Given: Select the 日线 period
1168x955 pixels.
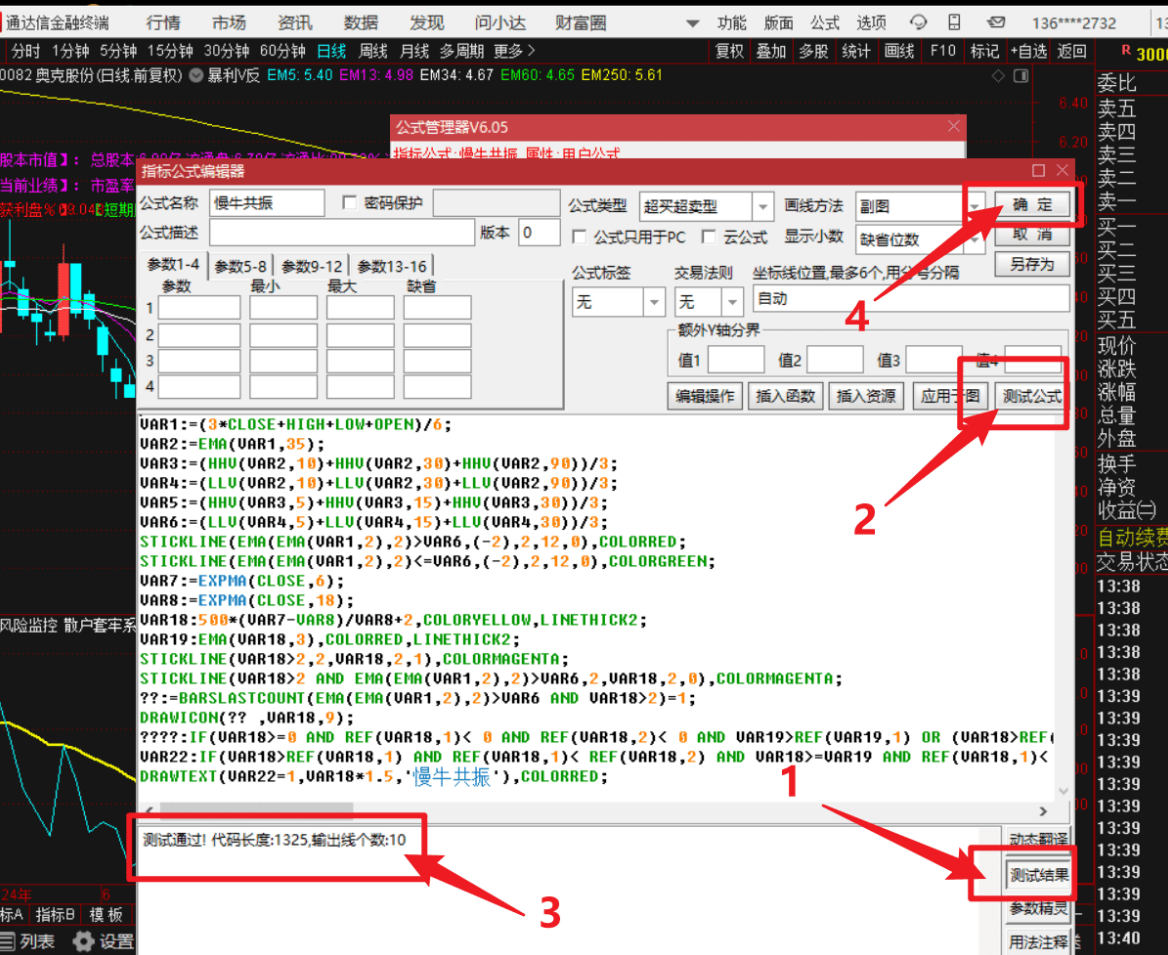Looking at the screenshot, I should 331,51.
